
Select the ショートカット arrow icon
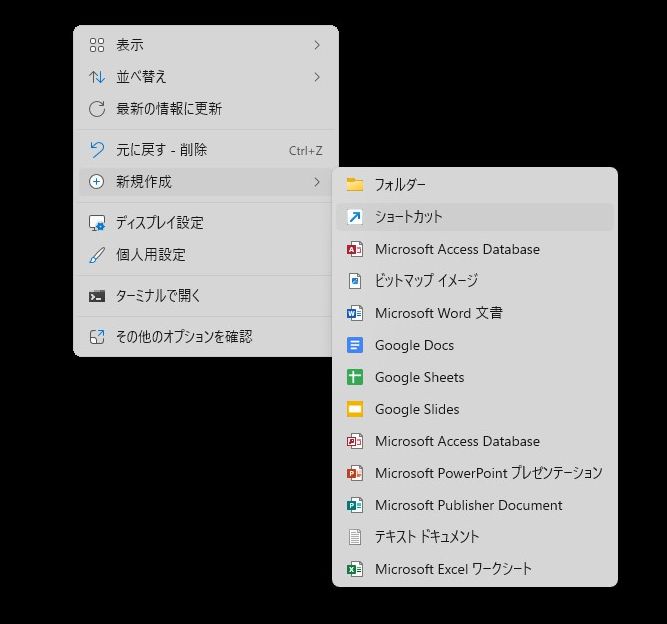coord(354,217)
